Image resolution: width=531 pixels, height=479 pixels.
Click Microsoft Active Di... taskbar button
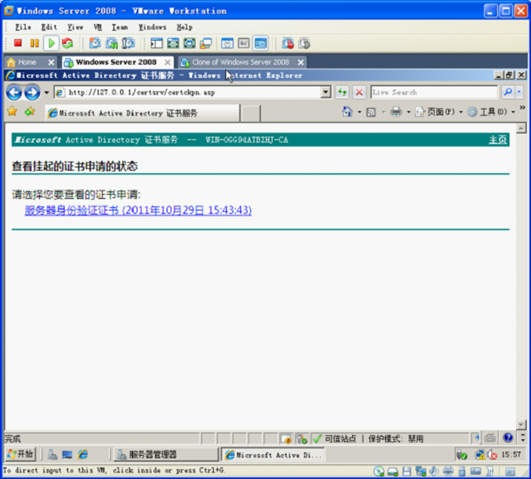(273, 455)
